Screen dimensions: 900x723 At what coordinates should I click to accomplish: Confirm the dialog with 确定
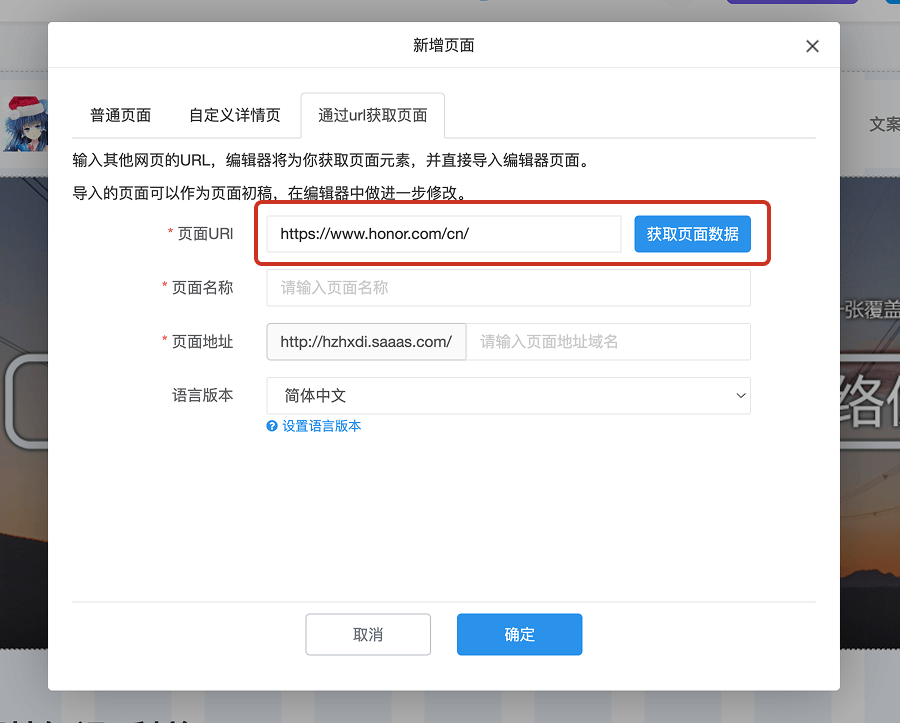[x=519, y=634]
